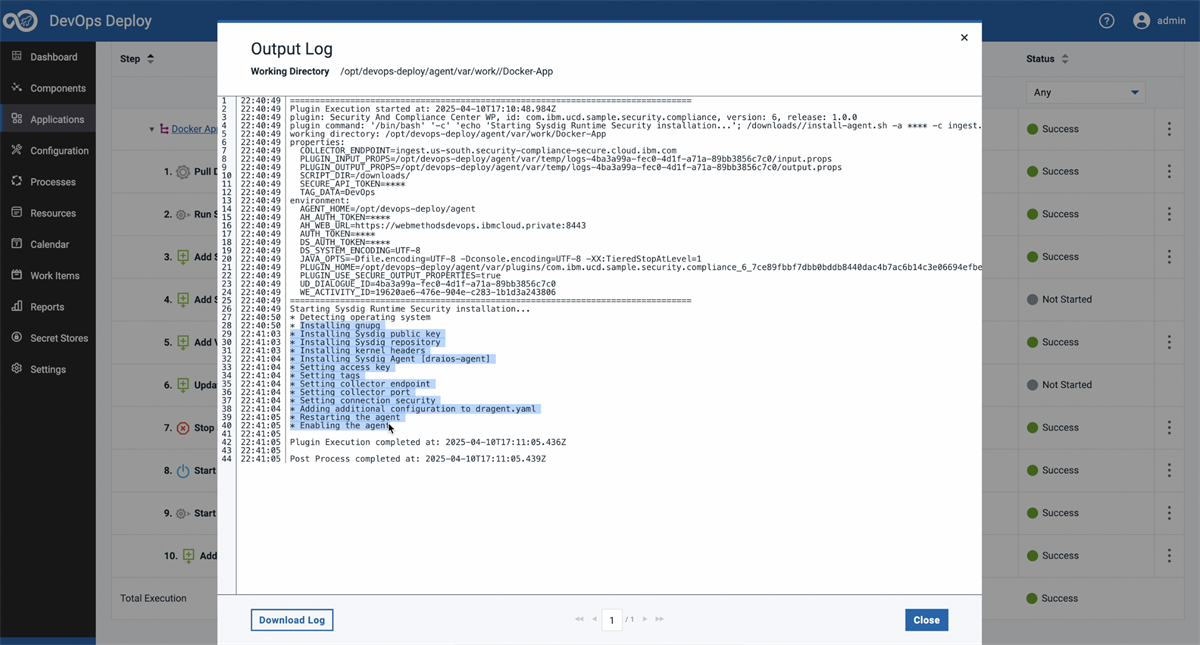Viewport: 1200px width, 645px height.
Task: Click the green add icon of step 4
Action: [183, 299]
